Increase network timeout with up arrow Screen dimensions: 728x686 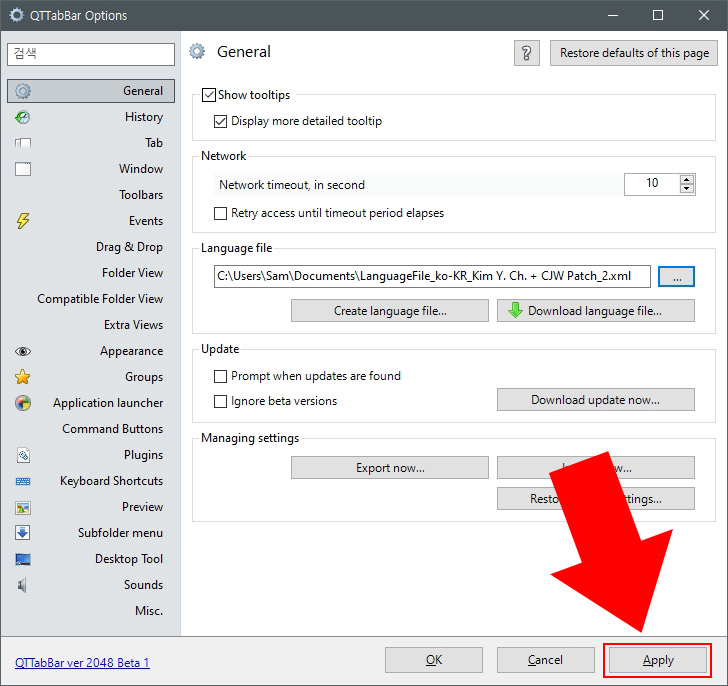(x=687, y=180)
